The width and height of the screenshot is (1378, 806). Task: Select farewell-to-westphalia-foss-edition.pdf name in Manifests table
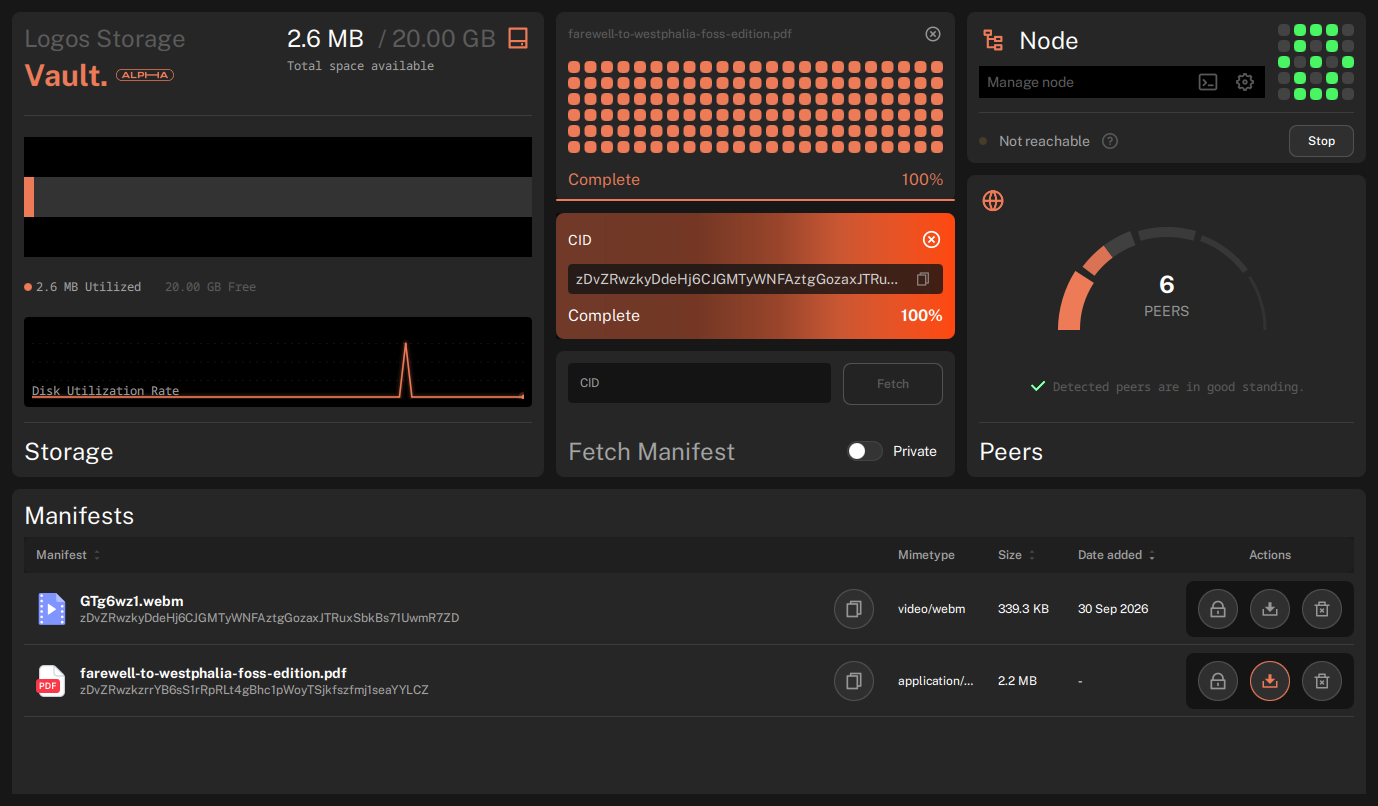(x=213, y=673)
